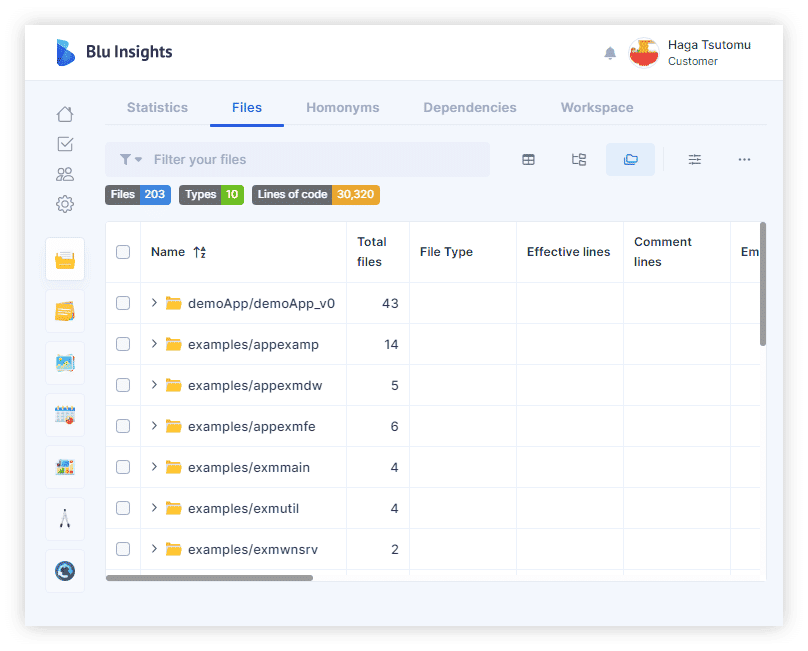The image size is (808, 651).
Task: Open the three-dots more options menu
Action: point(744,160)
